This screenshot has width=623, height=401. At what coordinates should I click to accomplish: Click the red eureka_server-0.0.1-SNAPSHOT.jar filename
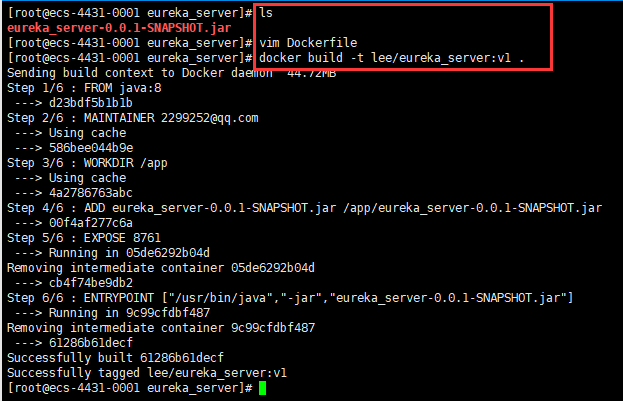pyautogui.click(x=119, y=28)
